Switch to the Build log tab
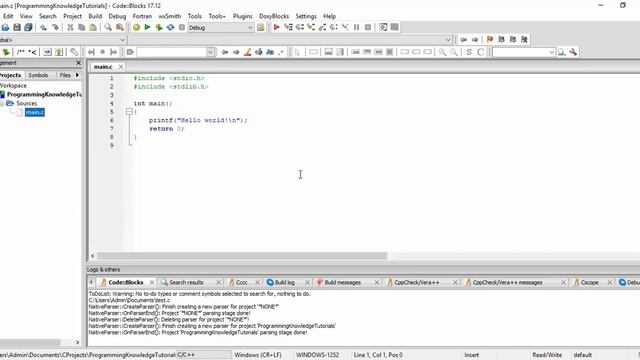The width and height of the screenshot is (640, 360). 284,282
